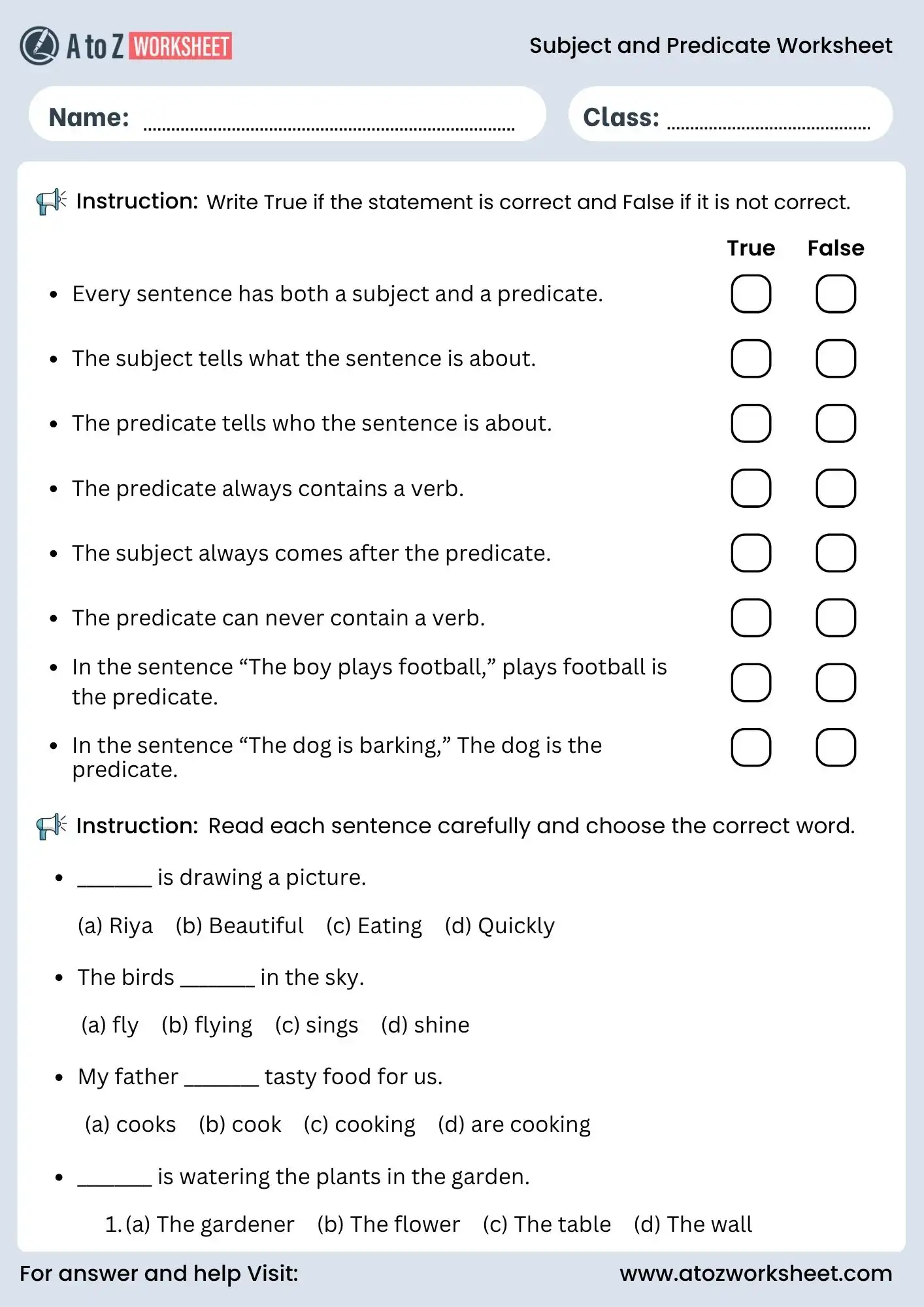Check False for "The dog is barking" statement

pos(836,747)
